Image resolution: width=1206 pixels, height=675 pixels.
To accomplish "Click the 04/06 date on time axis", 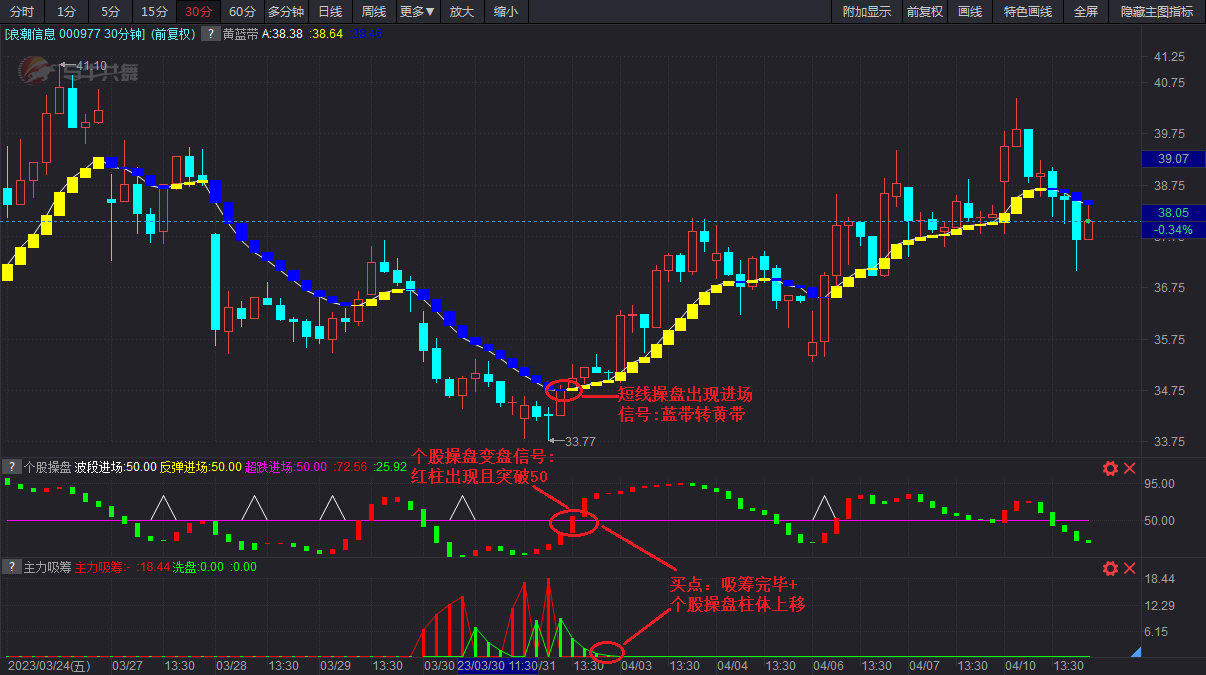I will pos(828,665).
